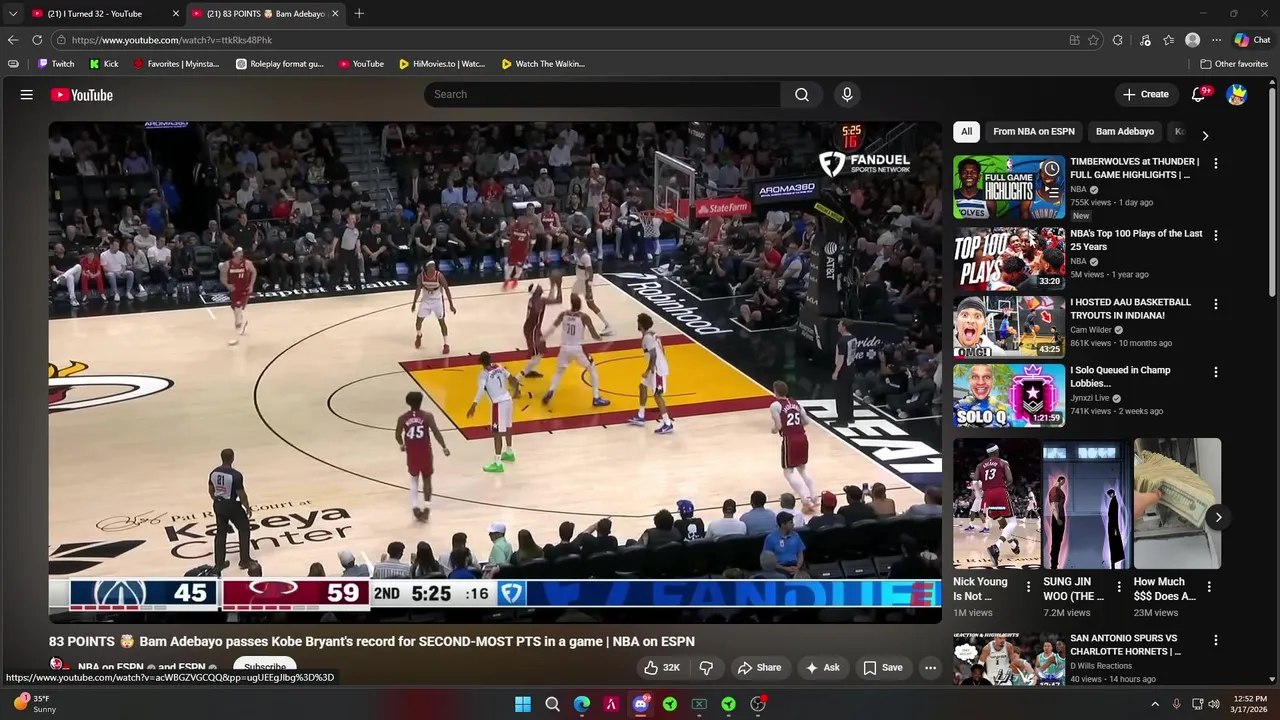Image resolution: width=1280 pixels, height=720 pixels.
Task: Open options for Timberwolves at Thunder video
Action: pyautogui.click(x=1216, y=163)
